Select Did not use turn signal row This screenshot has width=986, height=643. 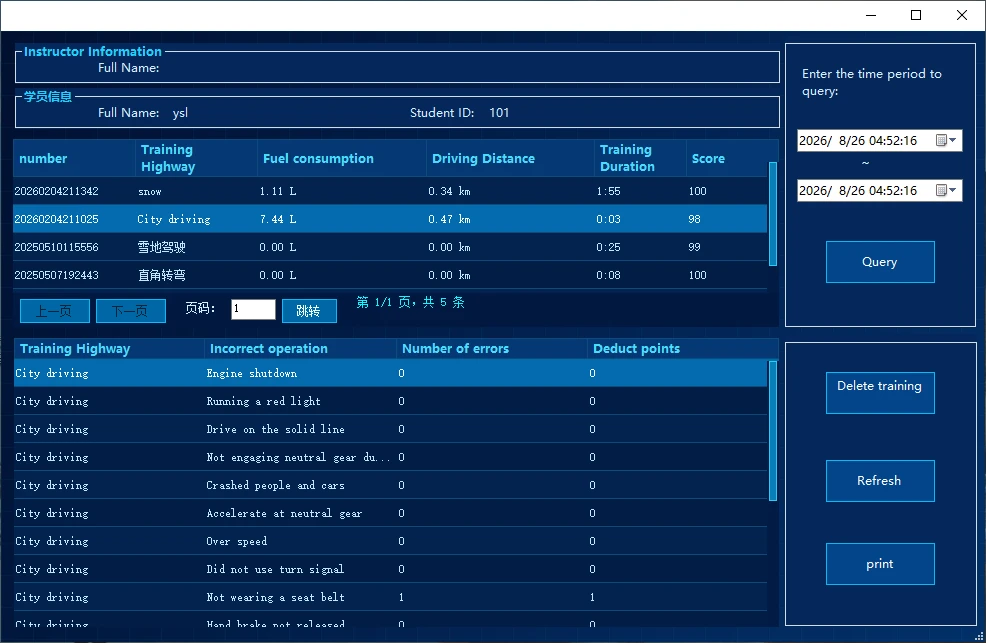390,569
